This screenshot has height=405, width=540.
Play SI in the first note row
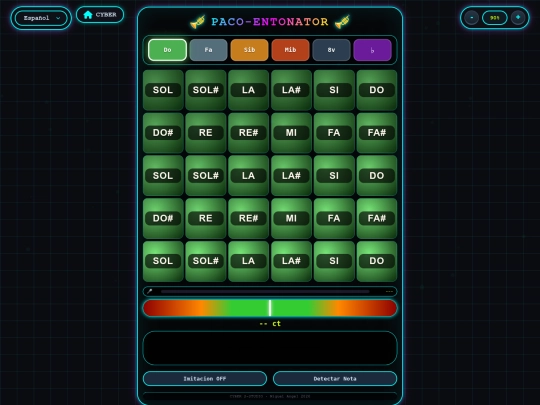click(334, 90)
